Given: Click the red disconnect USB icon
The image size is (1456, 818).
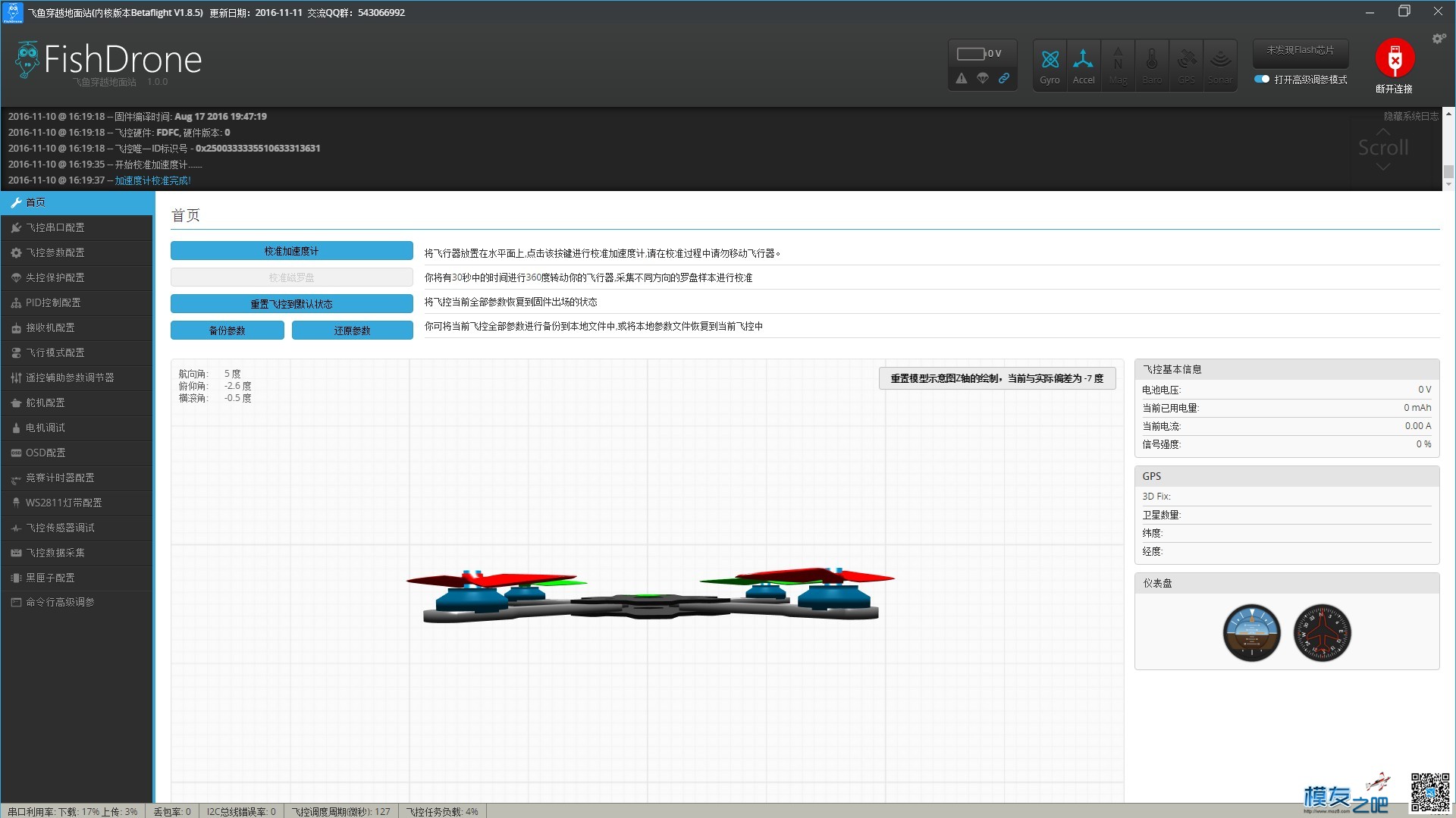Looking at the screenshot, I should (x=1395, y=58).
